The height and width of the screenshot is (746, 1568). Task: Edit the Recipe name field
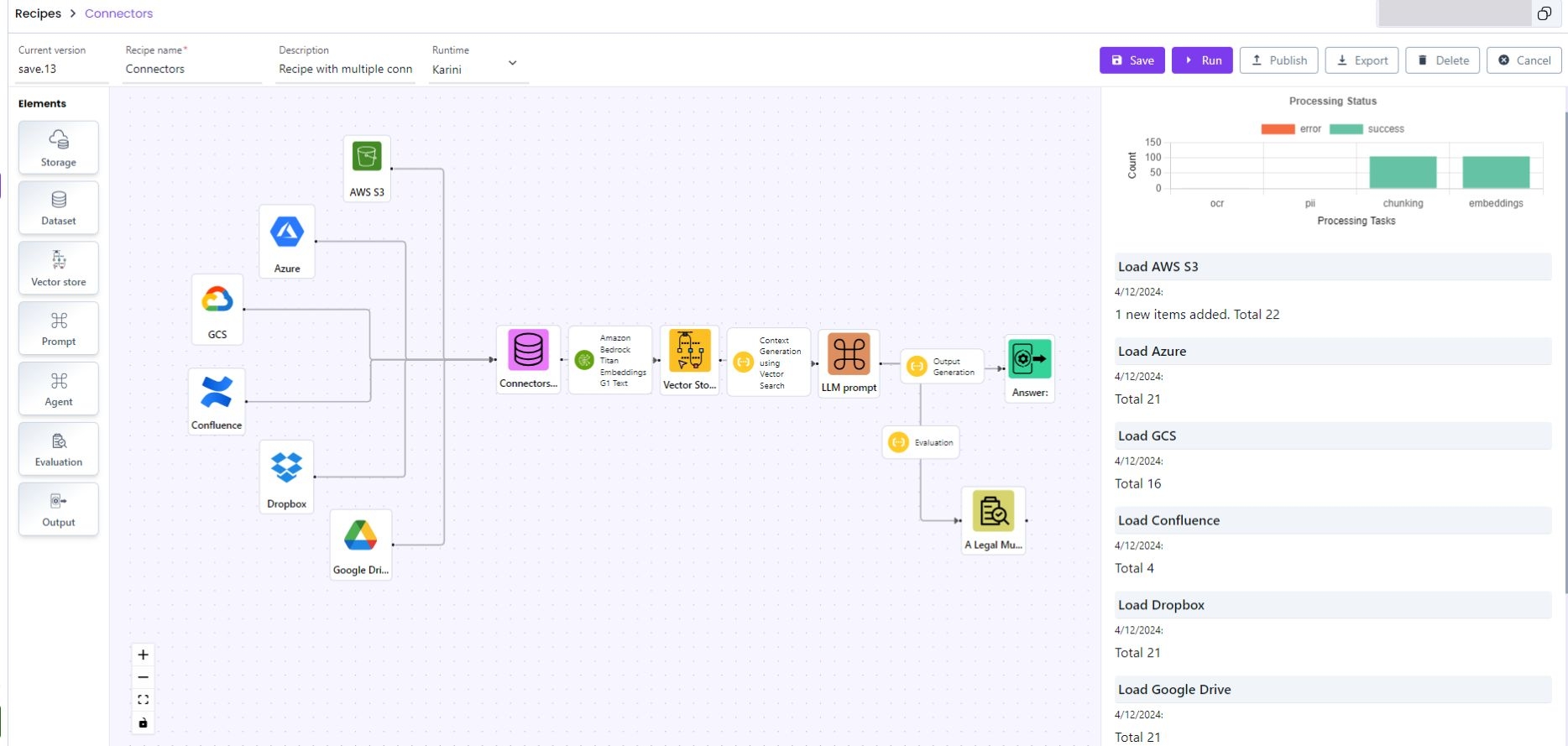click(x=192, y=69)
